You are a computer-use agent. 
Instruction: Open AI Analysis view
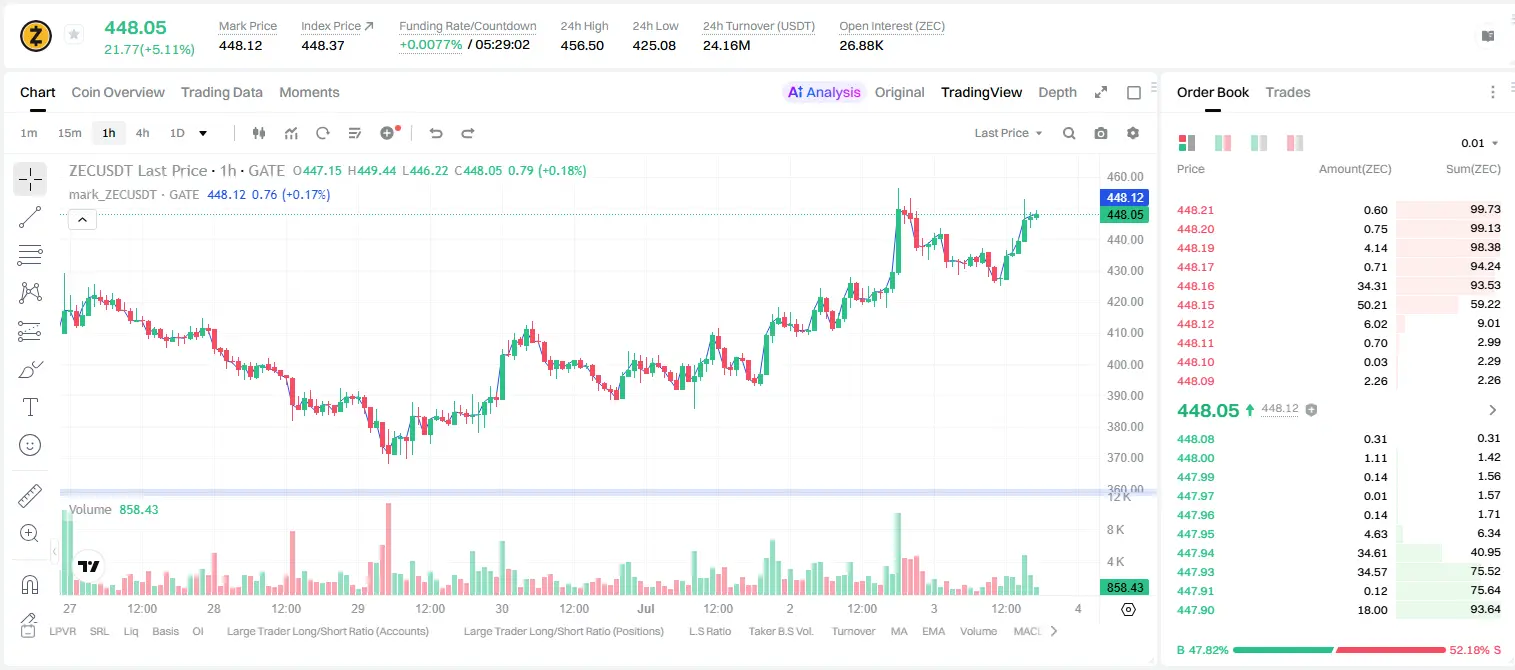pyautogui.click(x=823, y=92)
